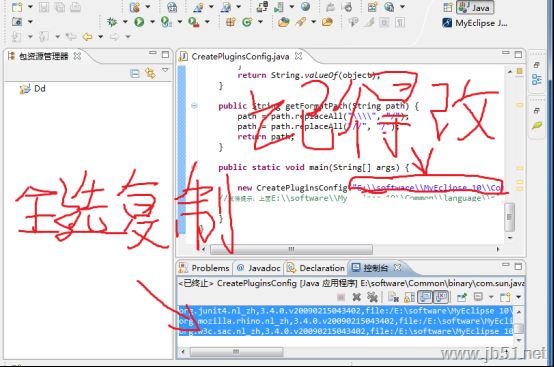Viewport: 554px width, 367px height.
Task: Clear the console output icon
Action: 393,297
